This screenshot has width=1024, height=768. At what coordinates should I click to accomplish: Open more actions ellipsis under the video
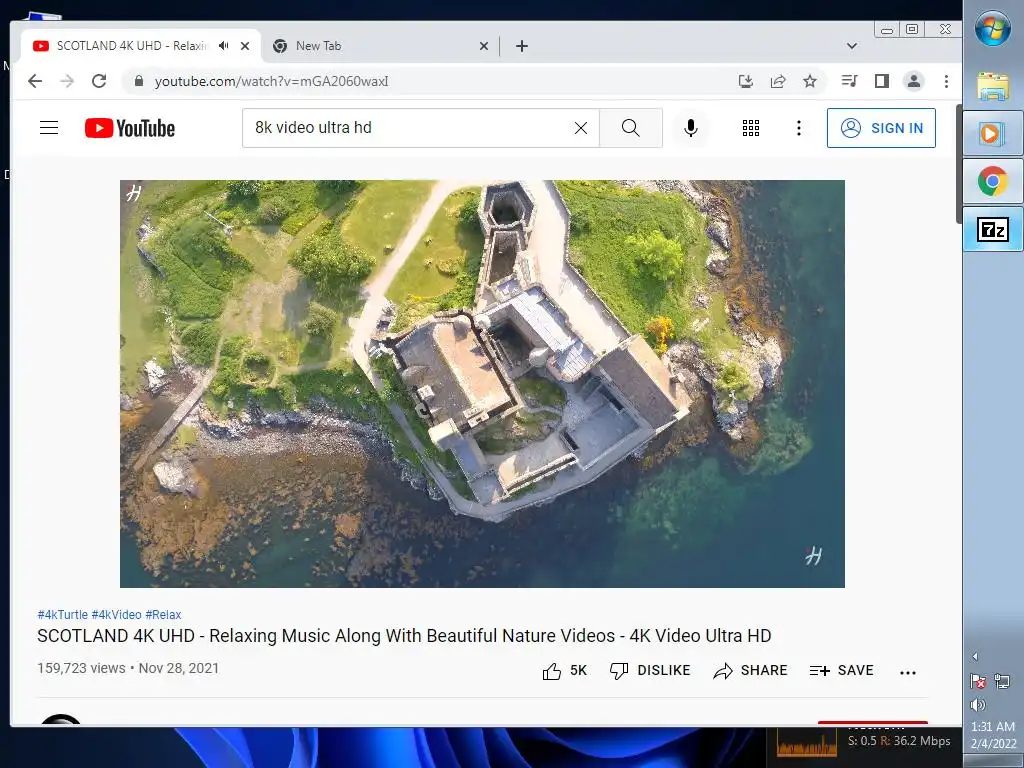coord(908,672)
